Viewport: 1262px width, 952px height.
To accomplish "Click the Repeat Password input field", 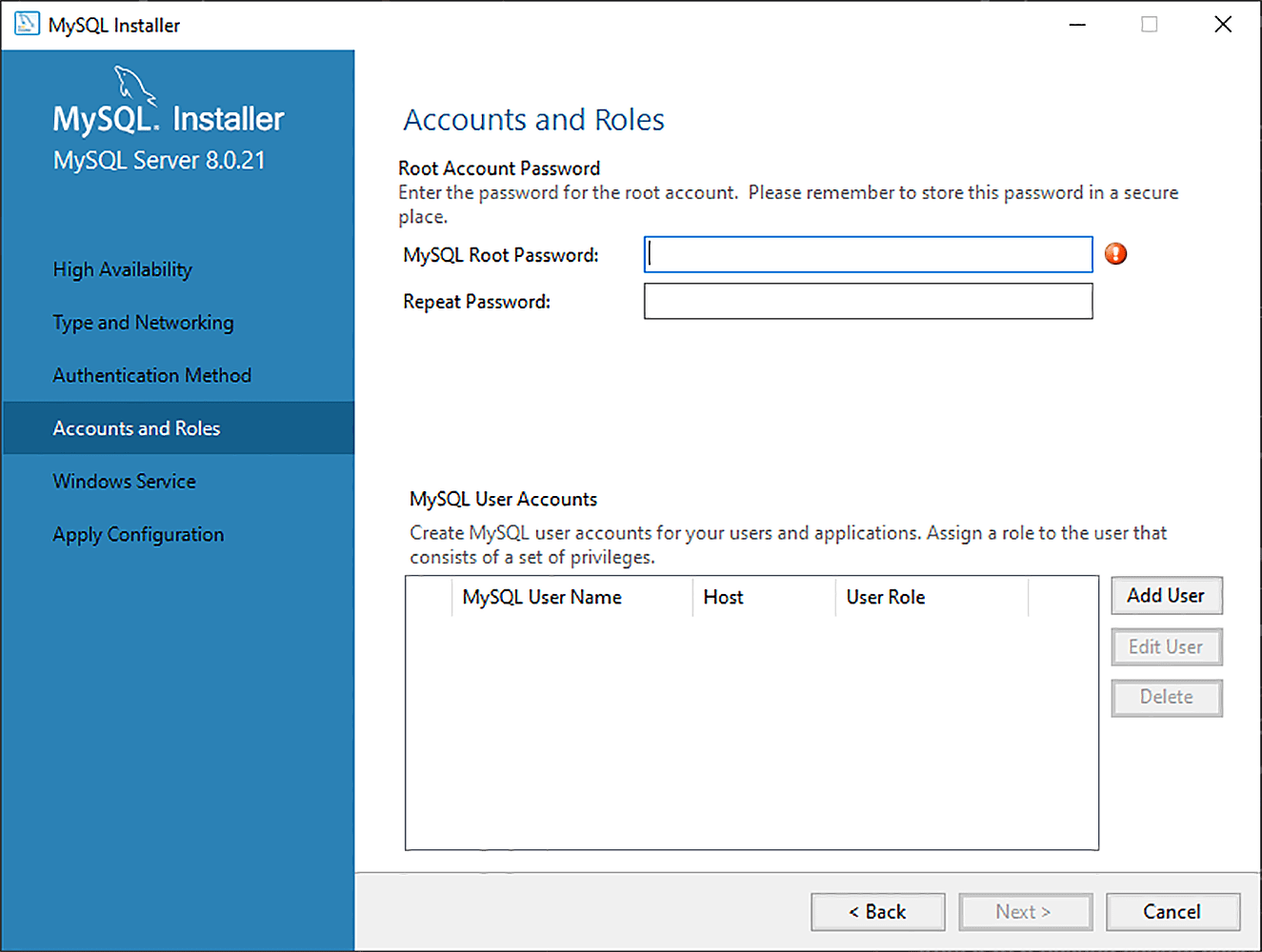I will (868, 301).
